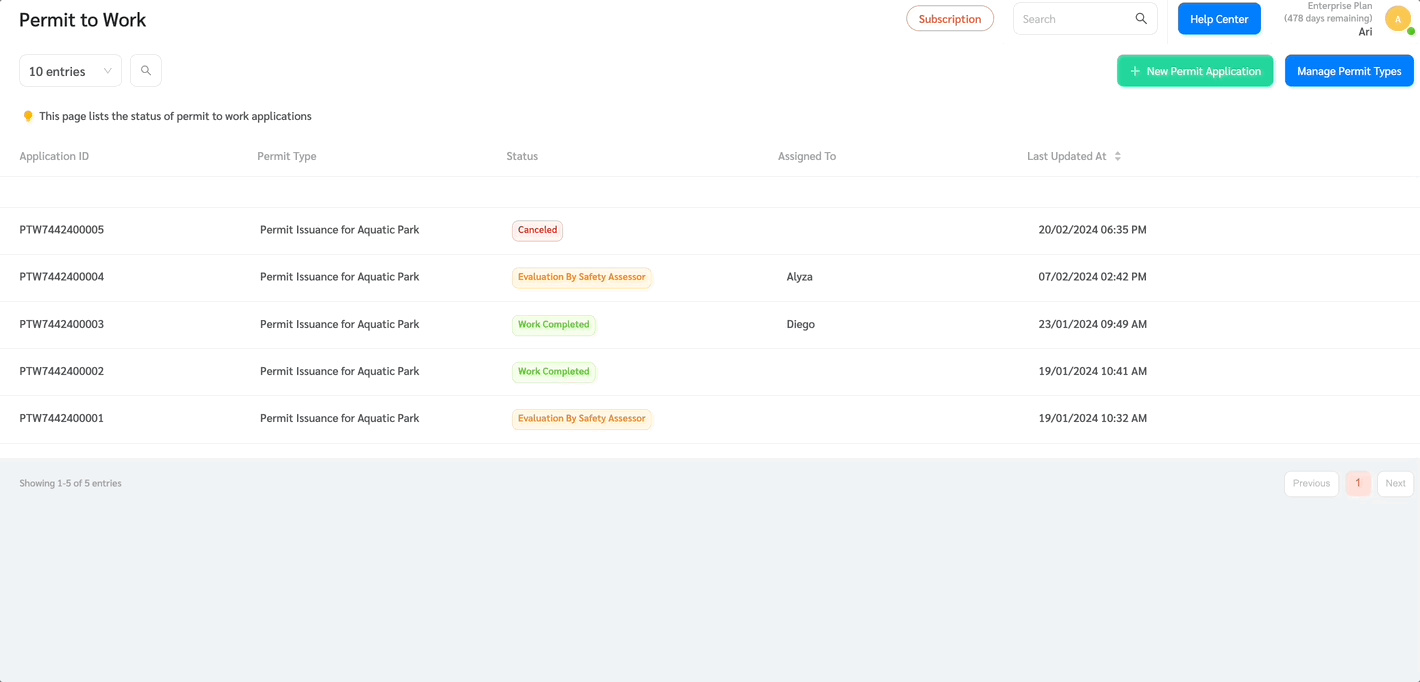Click the magnifier icon in the Search box
This screenshot has width=1420, height=682.
coord(1141,18)
